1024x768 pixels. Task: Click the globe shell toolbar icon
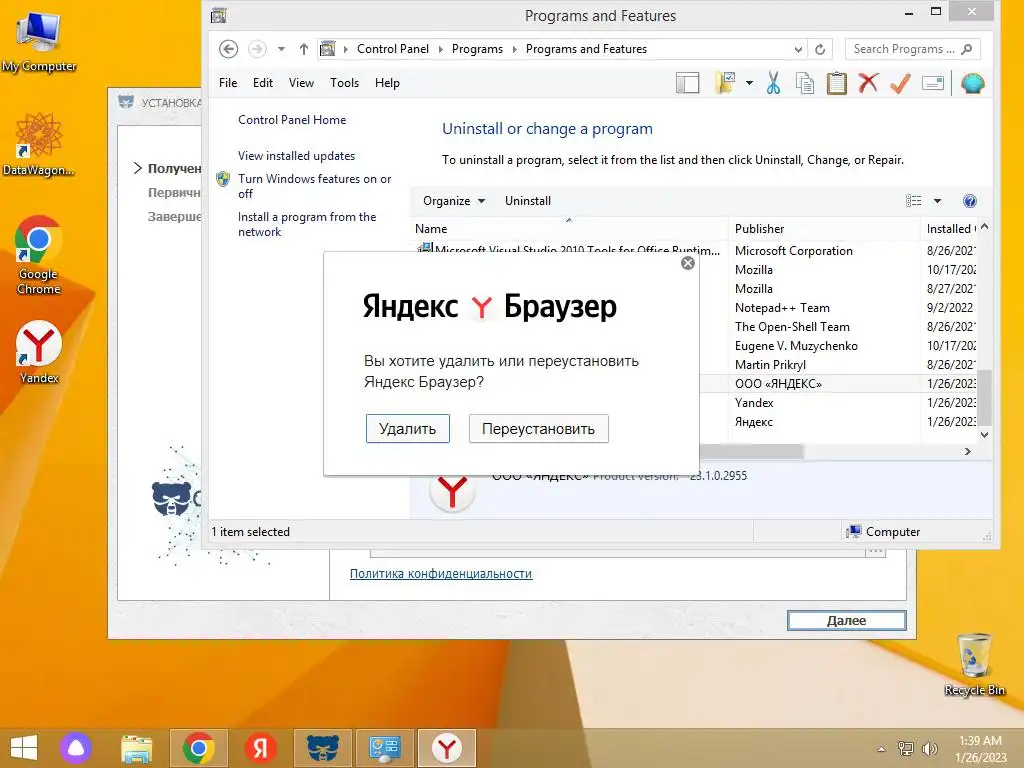[972, 83]
